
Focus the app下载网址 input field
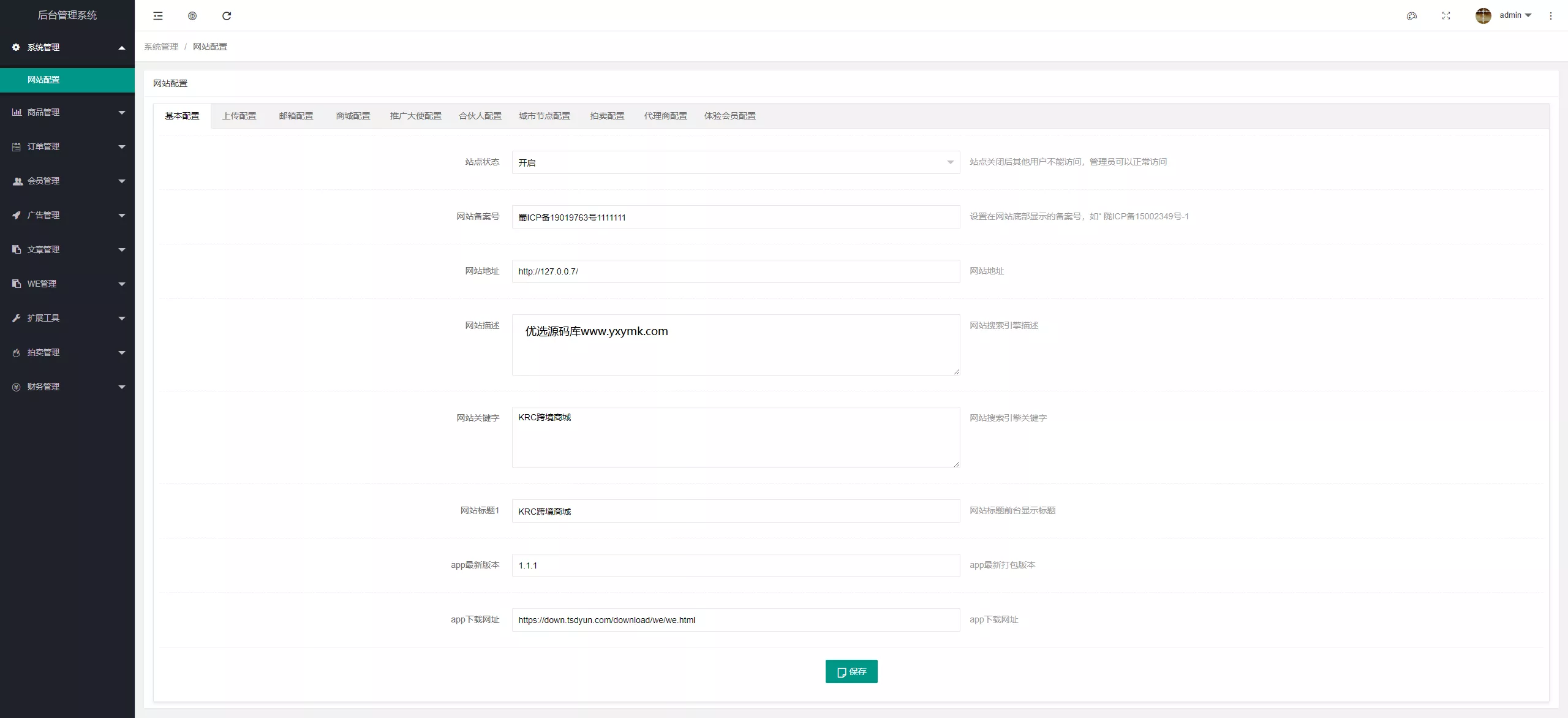point(736,620)
